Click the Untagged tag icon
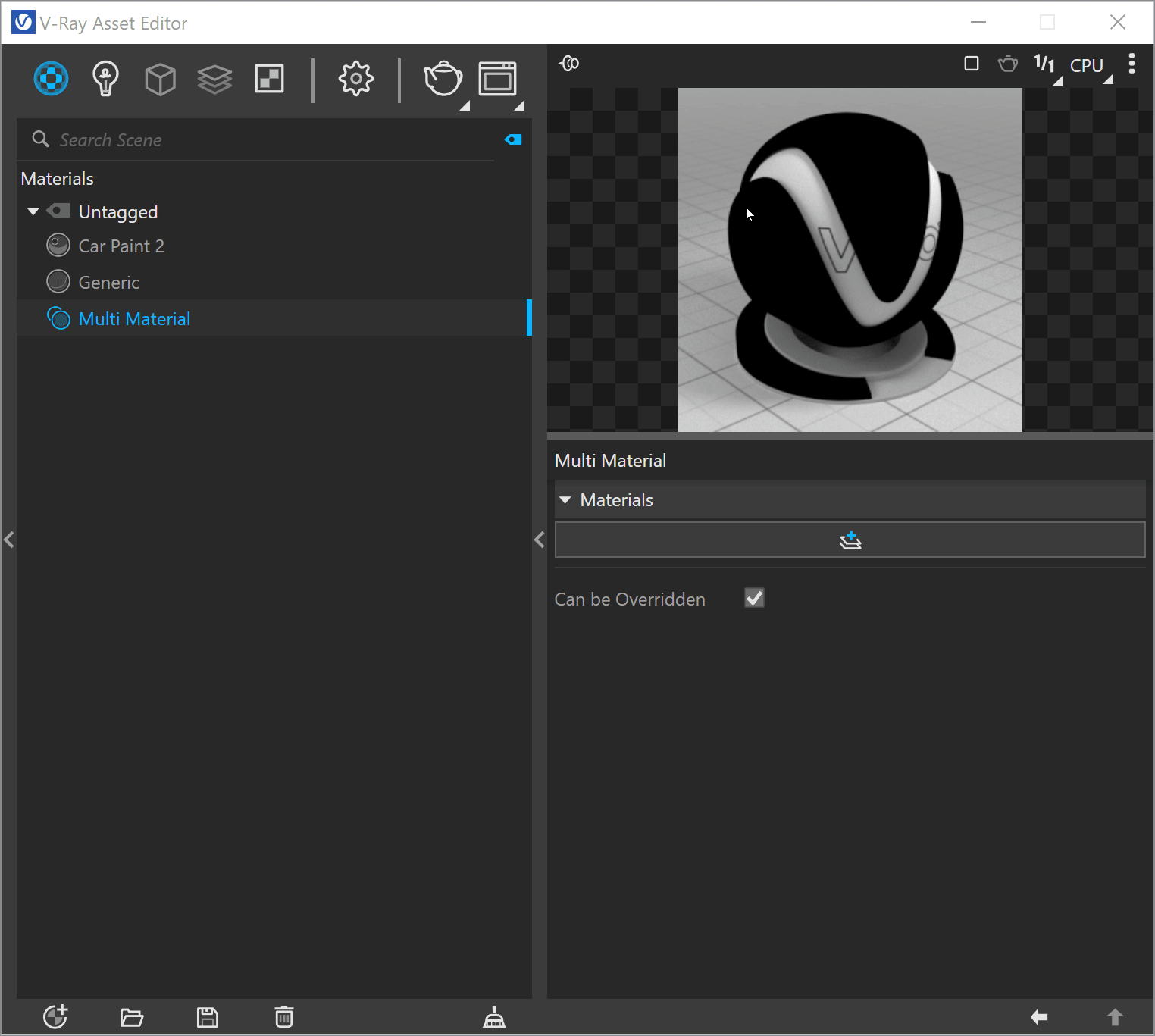1155x1036 pixels. [x=58, y=211]
